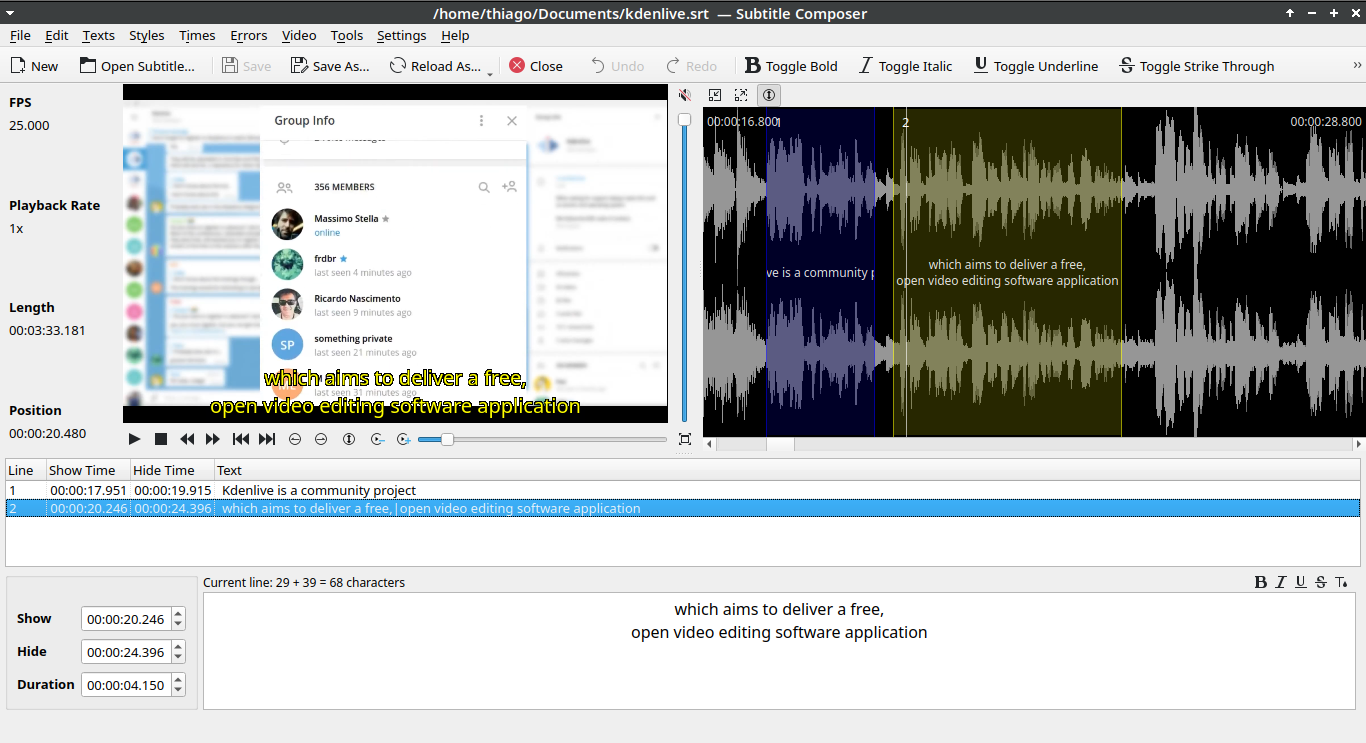Decrease Show time with down arrow

pyautogui.click(x=178, y=625)
